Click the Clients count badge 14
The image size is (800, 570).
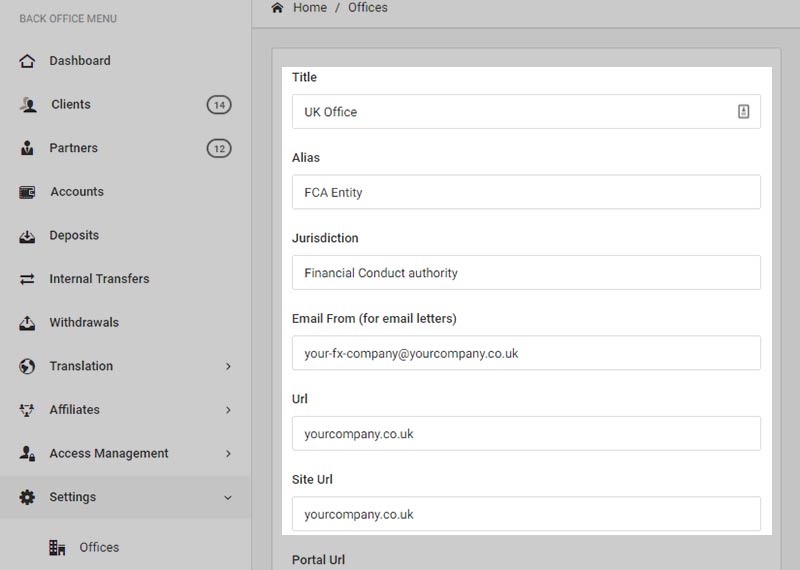tap(219, 105)
